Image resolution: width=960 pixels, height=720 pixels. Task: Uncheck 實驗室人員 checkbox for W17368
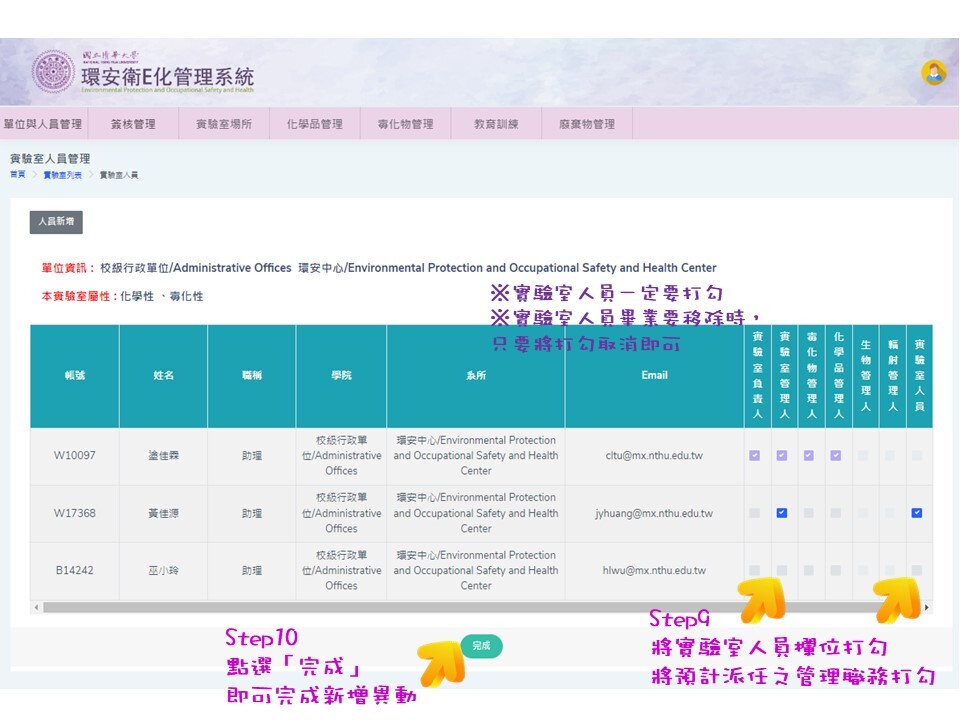pos(917,513)
